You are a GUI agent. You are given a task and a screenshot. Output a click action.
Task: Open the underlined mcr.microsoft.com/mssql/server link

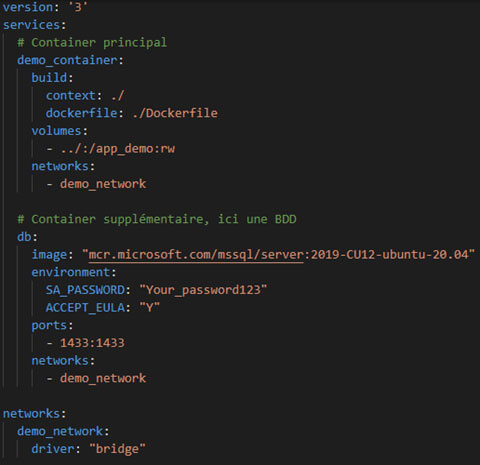(x=196, y=255)
